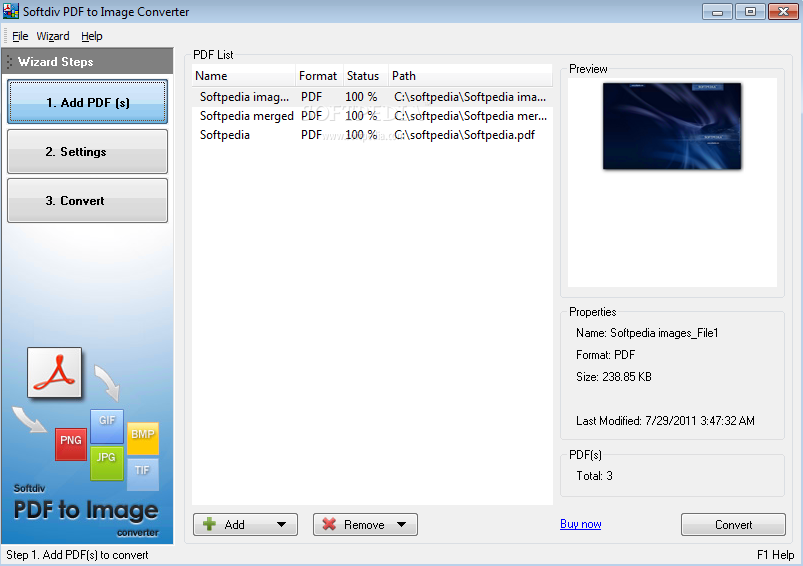Click F1 Help in status bar
Image resolution: width=803 pixels, height=566 pixels.
pos(775,555)
